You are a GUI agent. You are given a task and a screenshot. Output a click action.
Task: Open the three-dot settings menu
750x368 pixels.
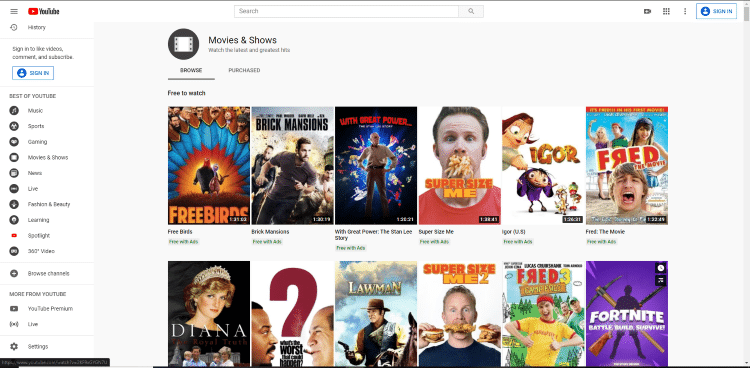pyautogui.click(x=685, y=11)
